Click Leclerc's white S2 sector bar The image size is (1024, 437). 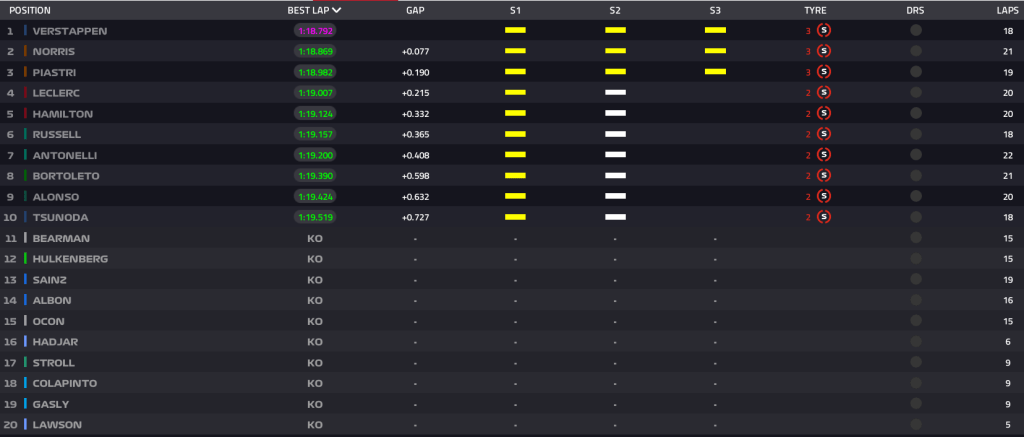615,93
